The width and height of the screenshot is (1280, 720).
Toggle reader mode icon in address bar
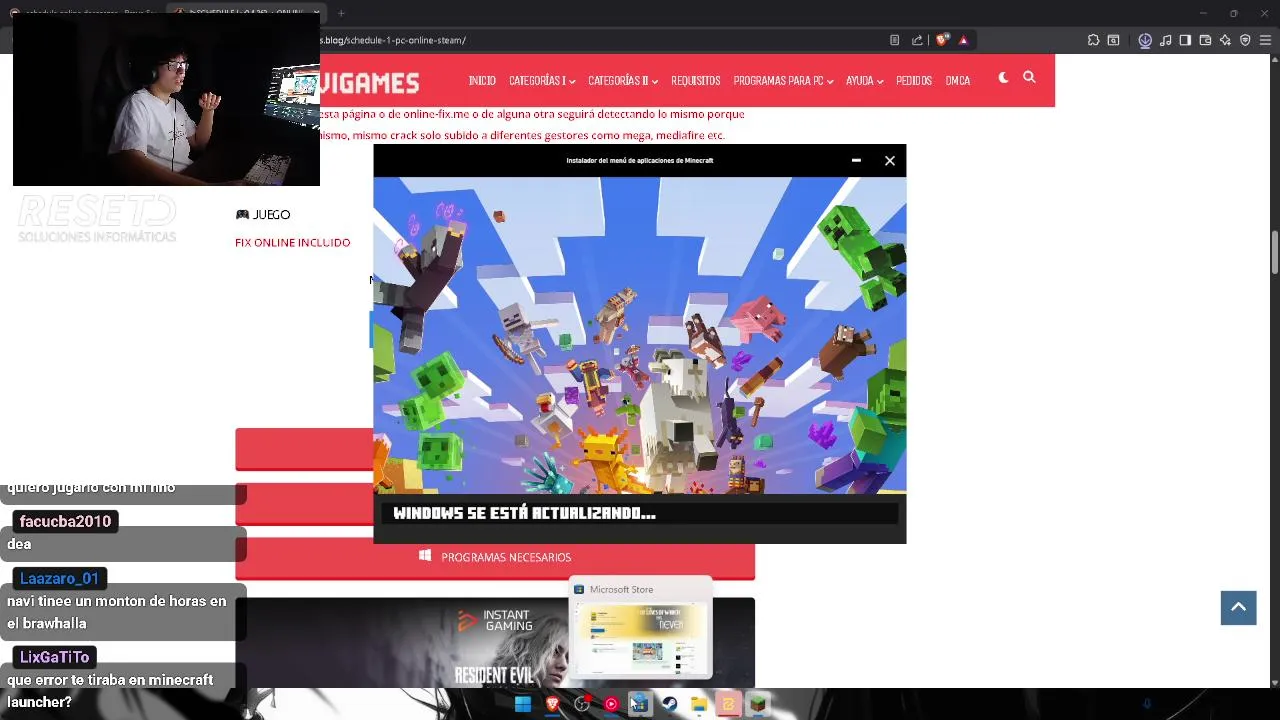[x=894, y=40]
